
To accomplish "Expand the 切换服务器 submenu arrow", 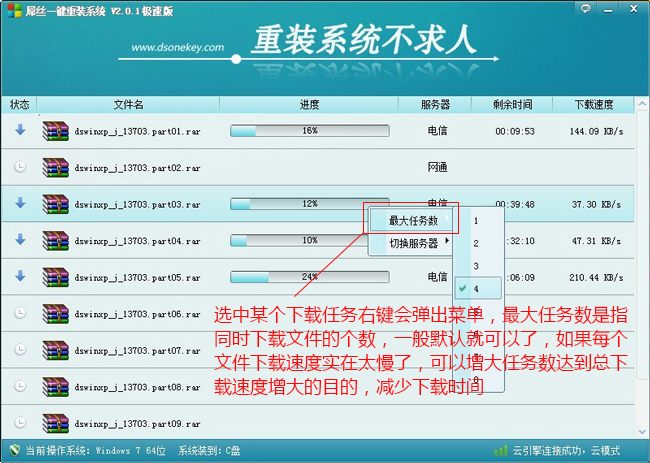I will pyautogui.click(x=447, y=241).
